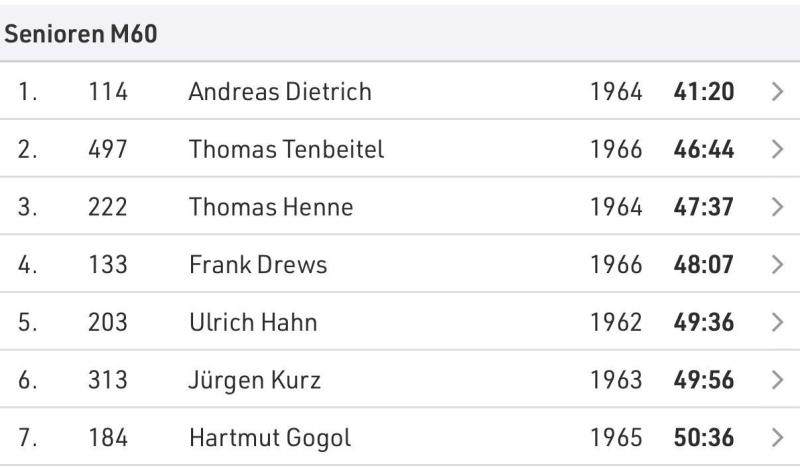Screen dimensions: 800x468
Task: Tap the arrow next to Ulrich Hahn's 49:36
Action: point(777,322)
